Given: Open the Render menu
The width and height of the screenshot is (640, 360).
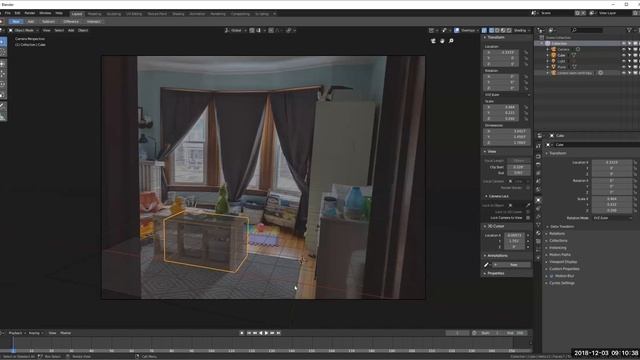Looking at the screenshot, I should click(x=29, y=13).
